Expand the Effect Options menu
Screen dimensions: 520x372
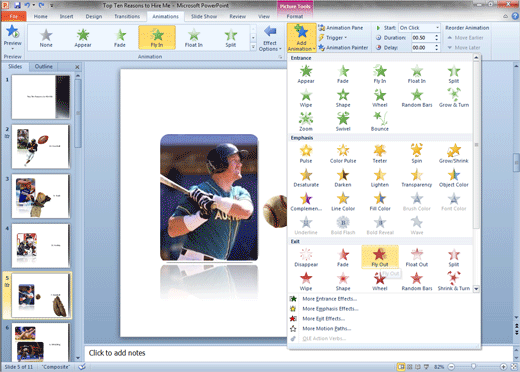pyautogui.click(x=270, y=39)
